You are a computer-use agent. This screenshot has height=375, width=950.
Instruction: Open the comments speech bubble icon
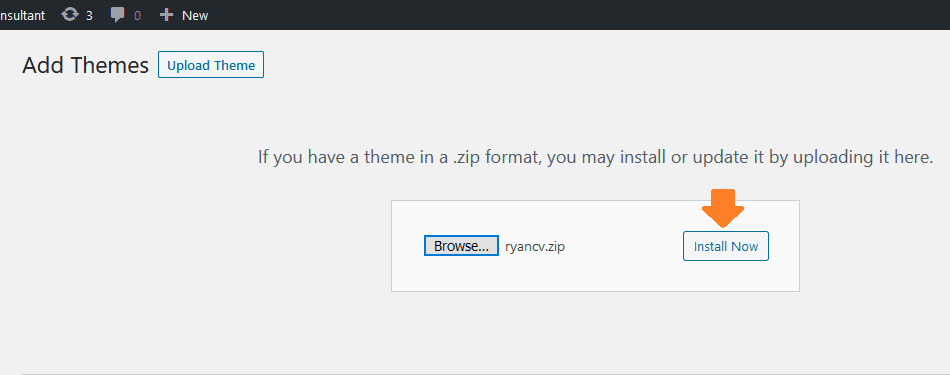coord(118,15)
